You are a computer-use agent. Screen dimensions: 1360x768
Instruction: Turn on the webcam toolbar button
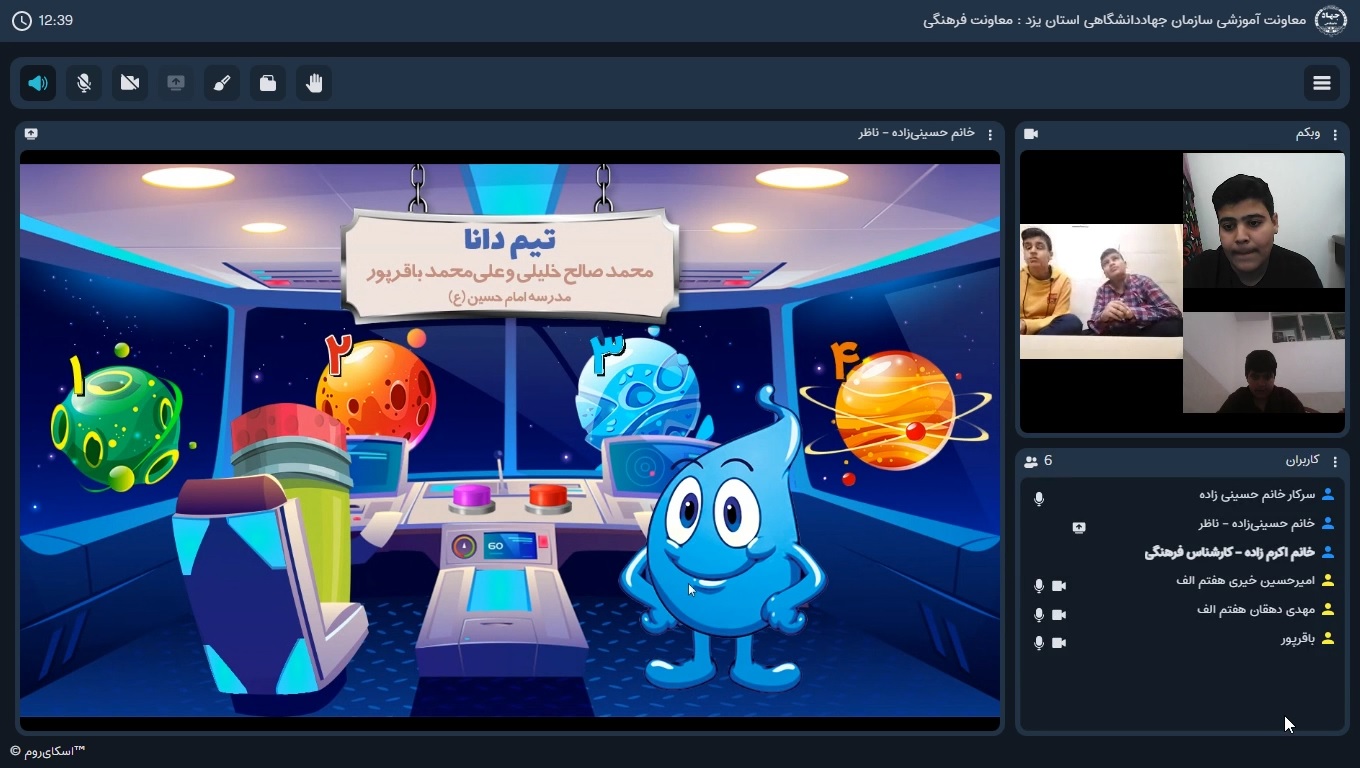[x=130, y=83]
